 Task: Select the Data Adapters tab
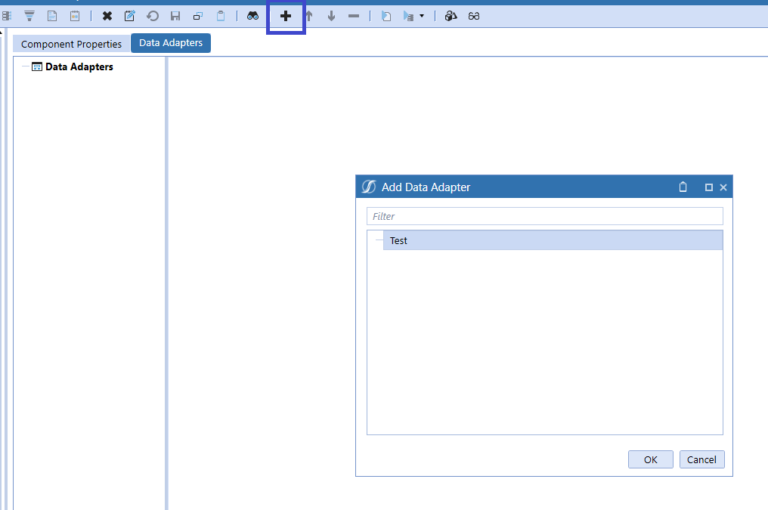coord(171,43)
